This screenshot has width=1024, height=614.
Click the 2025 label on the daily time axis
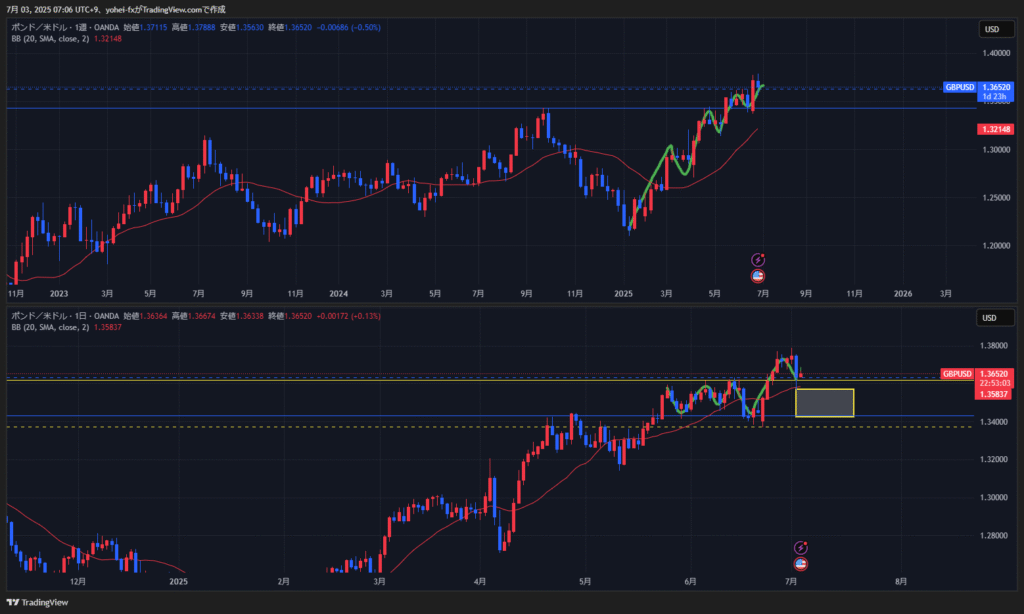click(x=178, y=581)
